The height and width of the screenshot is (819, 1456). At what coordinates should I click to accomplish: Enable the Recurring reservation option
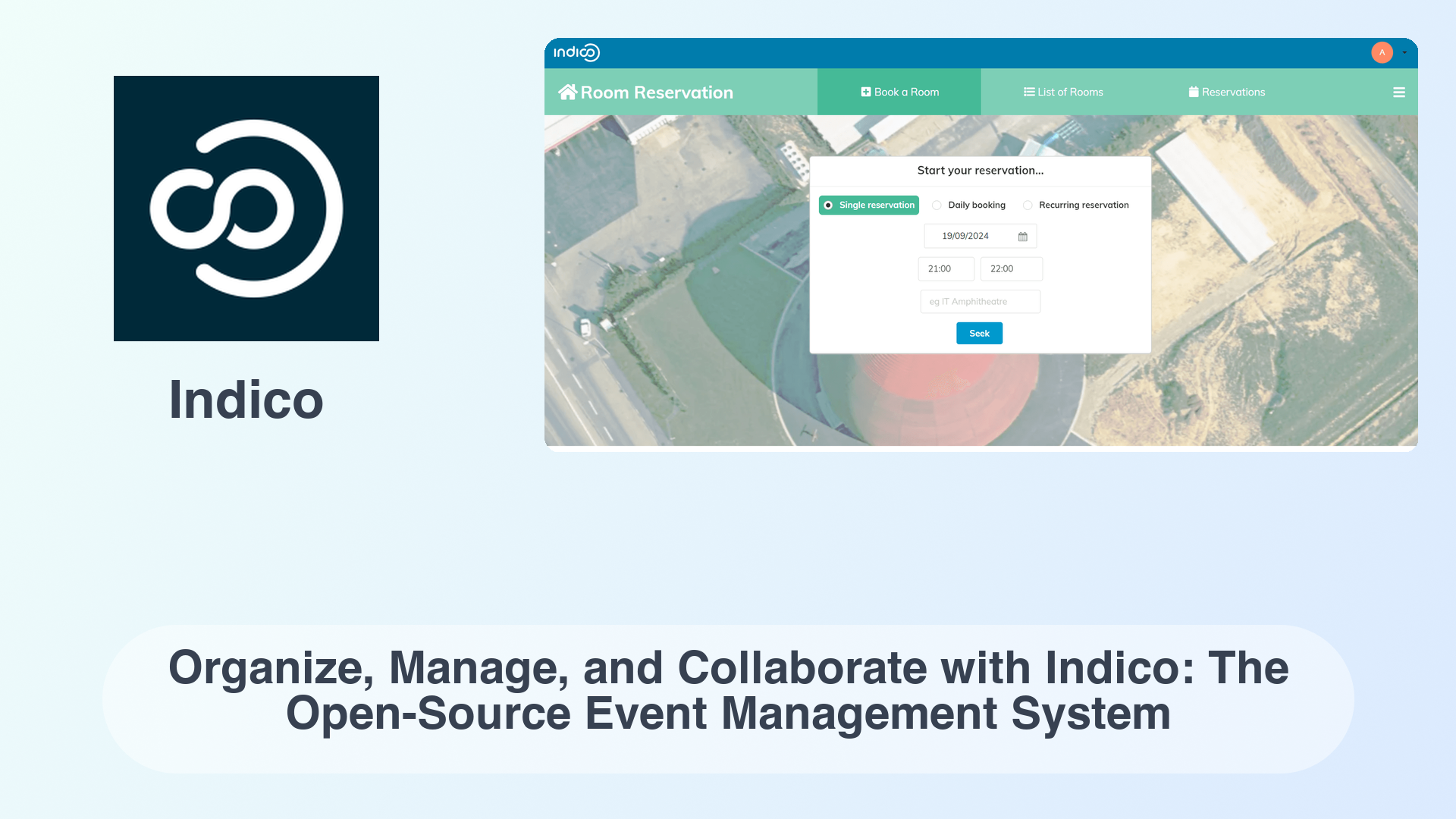[x=1028, y=205]
